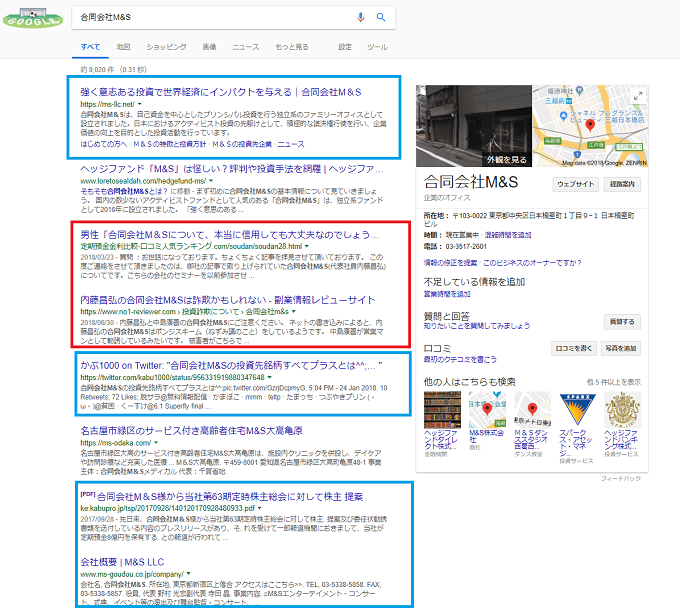Click the フィードバック link

621,478
